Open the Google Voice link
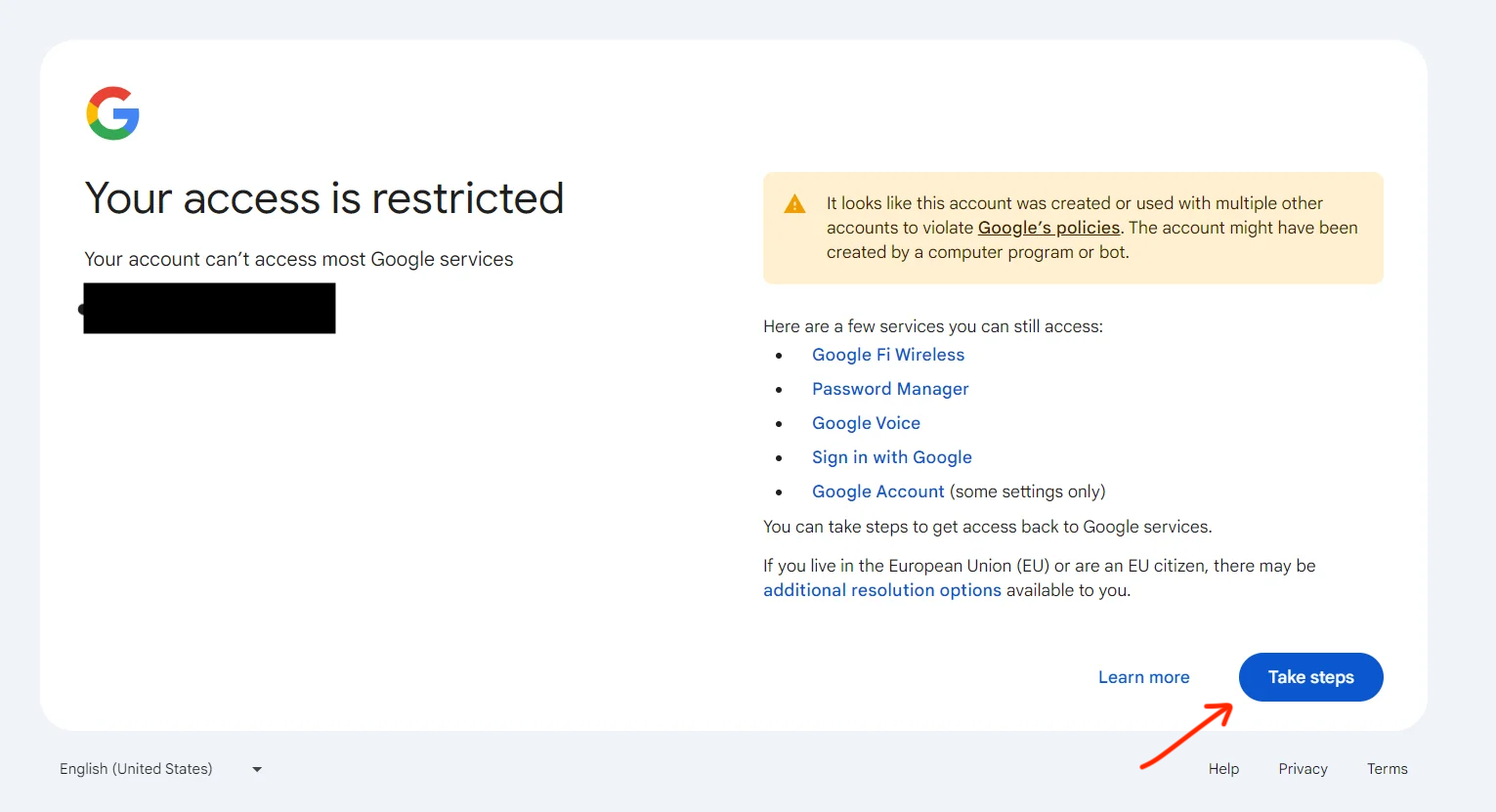The image size is (1496, 812). tap(866, 423)
